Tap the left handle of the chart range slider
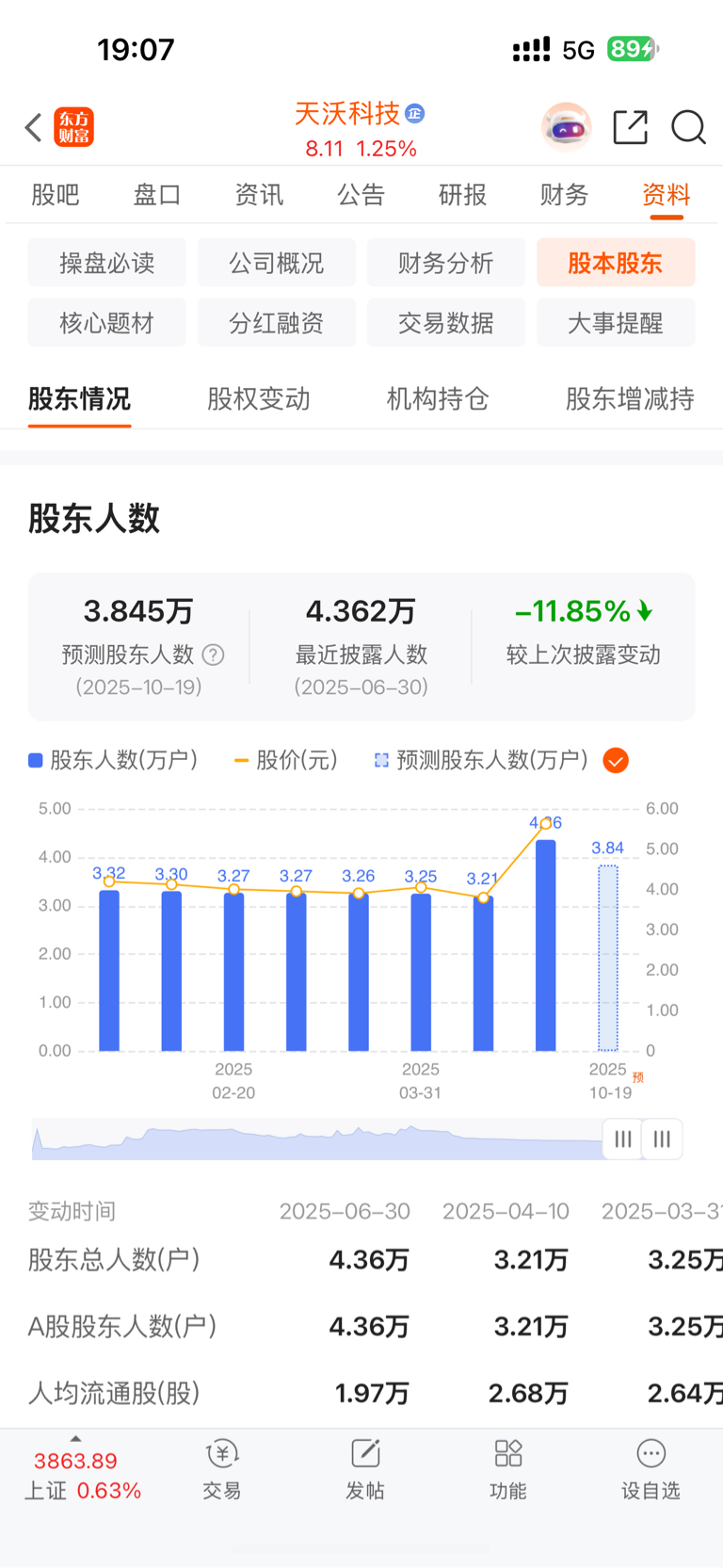This screenshot has width=723, height=1568. point(622,1140)
